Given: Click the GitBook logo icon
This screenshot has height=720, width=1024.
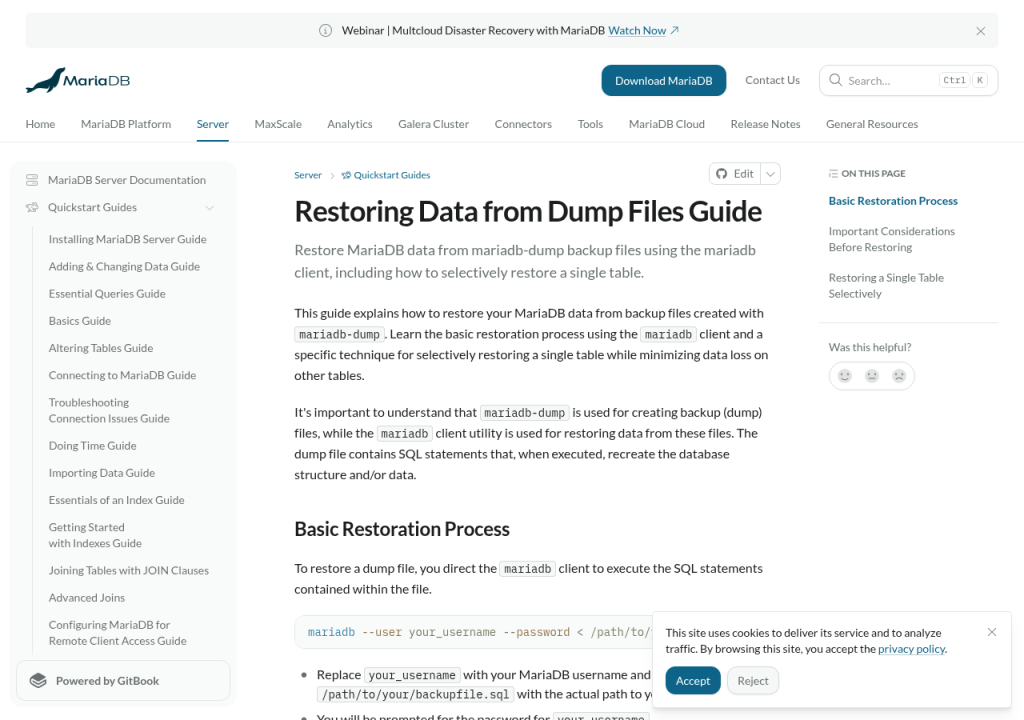Looking at the screenshot, I should [x=39, y=681].
